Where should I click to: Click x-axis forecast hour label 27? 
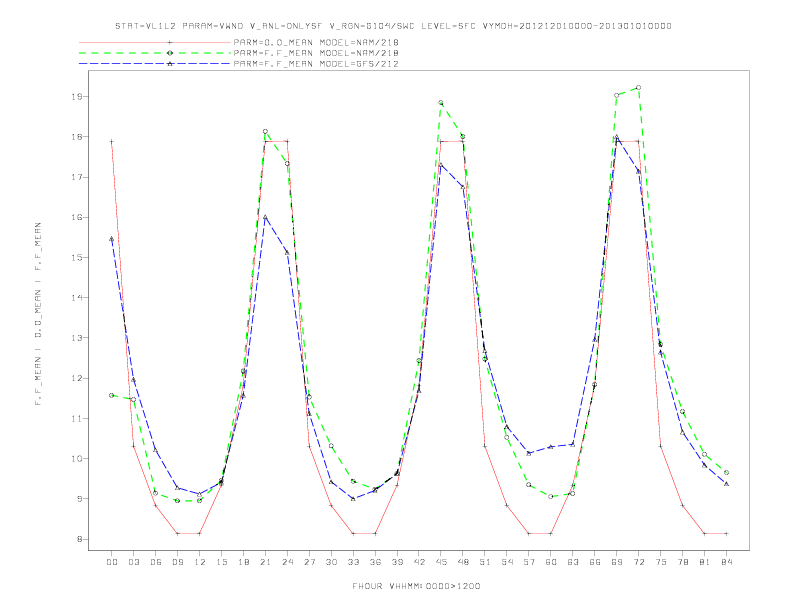click(x=309, y=562)
